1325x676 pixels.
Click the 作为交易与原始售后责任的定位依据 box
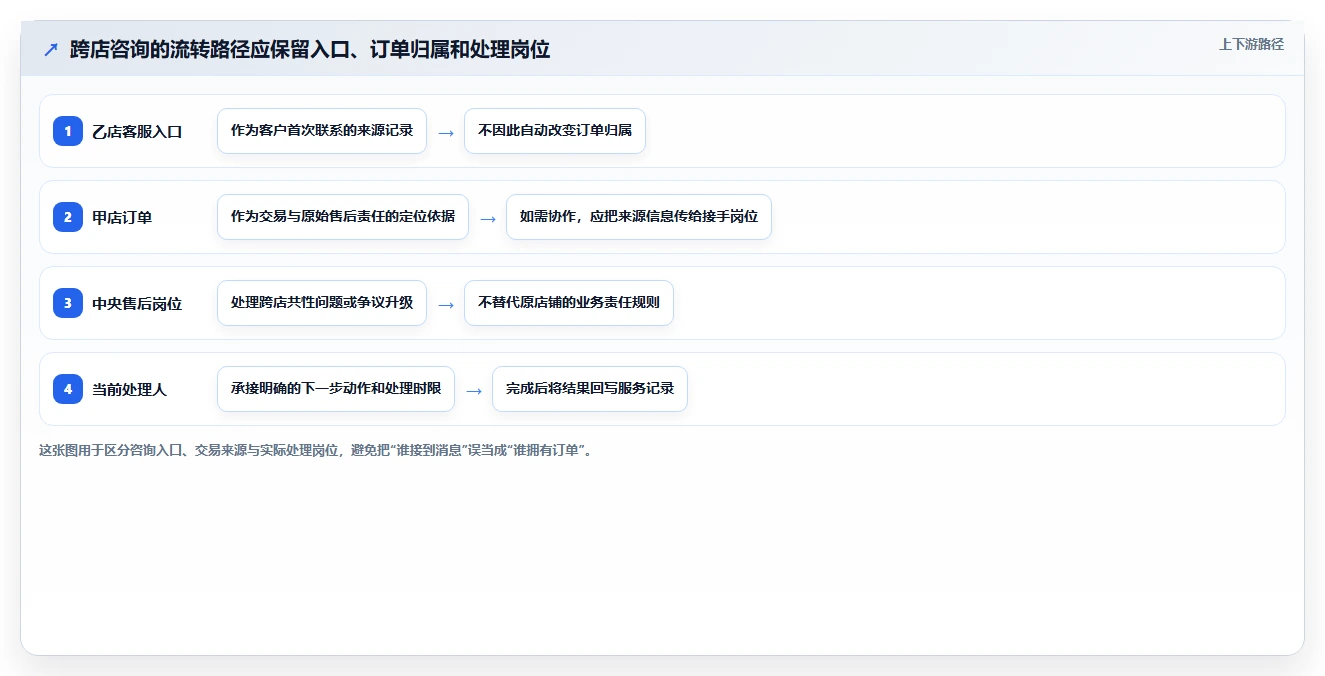click(x=343, y=217)
